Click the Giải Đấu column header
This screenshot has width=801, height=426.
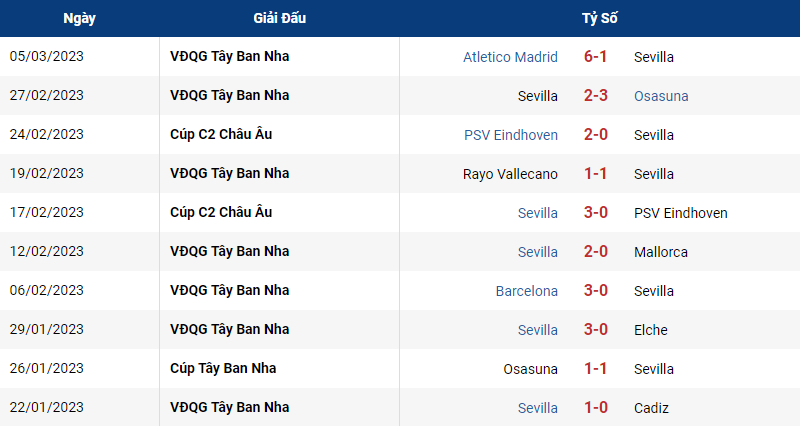pos(279,18)
